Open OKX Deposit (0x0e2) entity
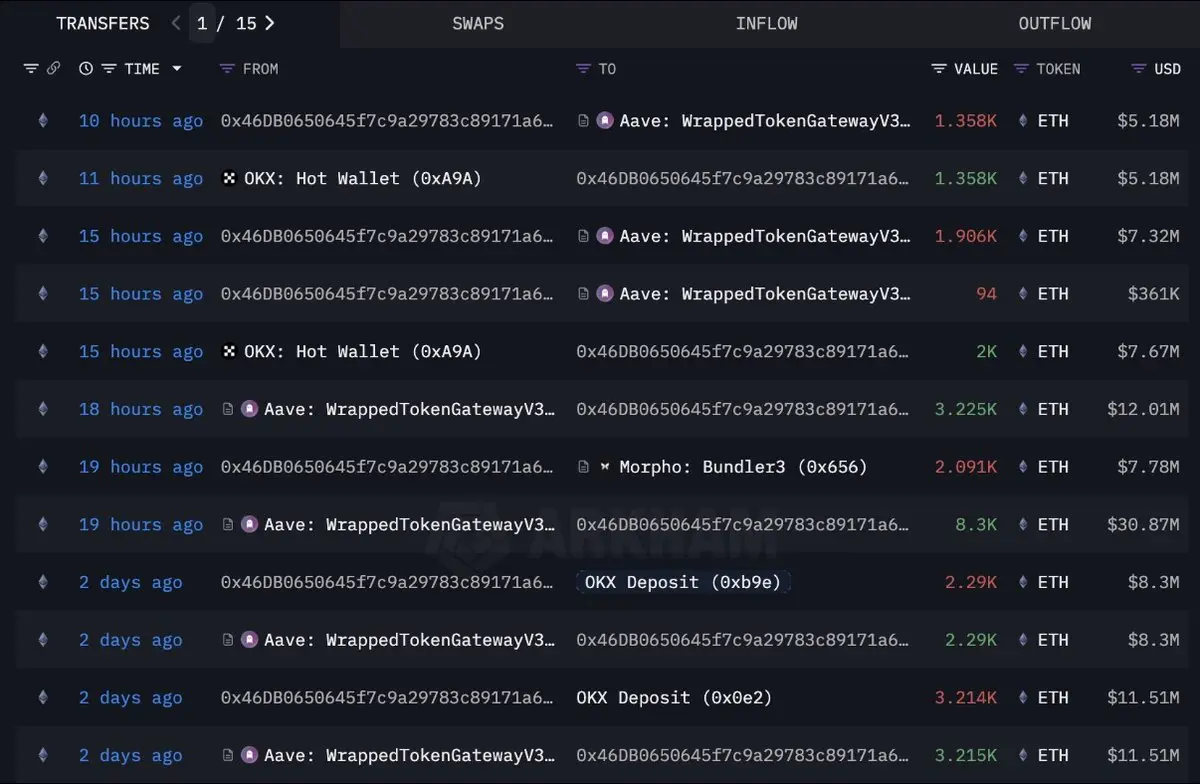Image resolution: width=1200 pixels, height=784 pixels. tap(675, 697)
